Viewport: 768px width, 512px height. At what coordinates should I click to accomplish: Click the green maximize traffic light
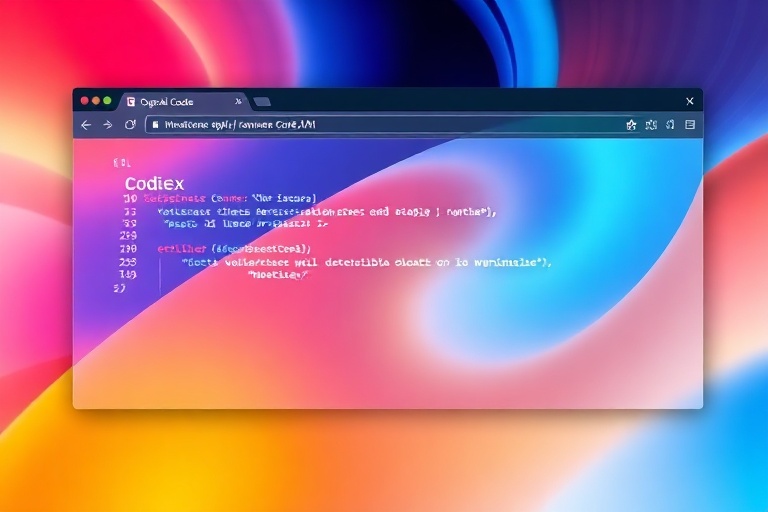pos(107,101)
